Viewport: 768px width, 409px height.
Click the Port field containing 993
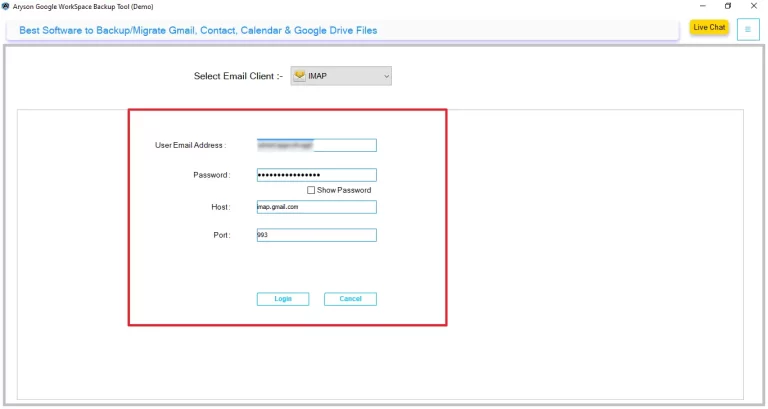point(316,235)
